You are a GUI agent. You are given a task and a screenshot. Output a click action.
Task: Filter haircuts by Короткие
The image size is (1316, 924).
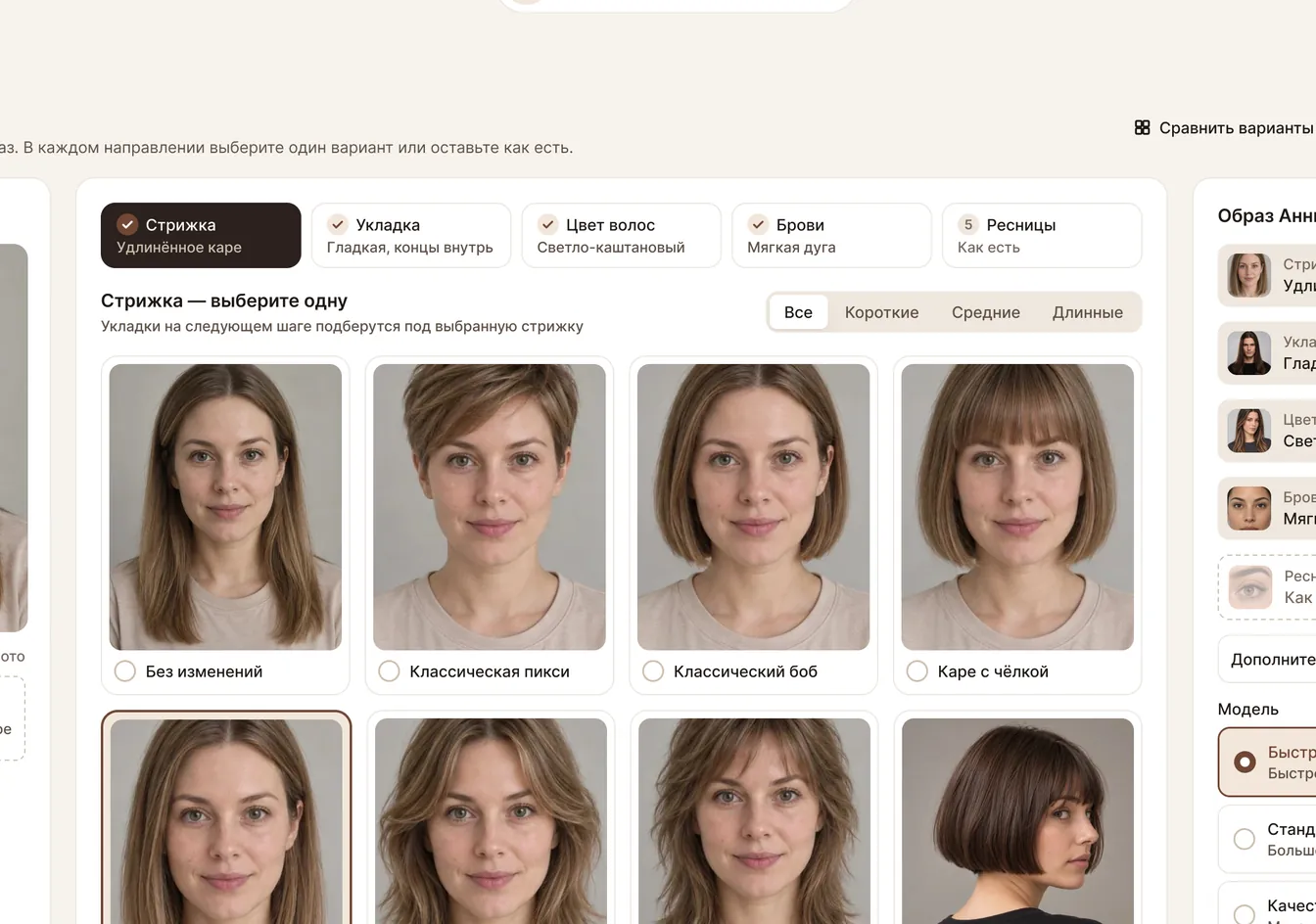click(x=881, y=312)
